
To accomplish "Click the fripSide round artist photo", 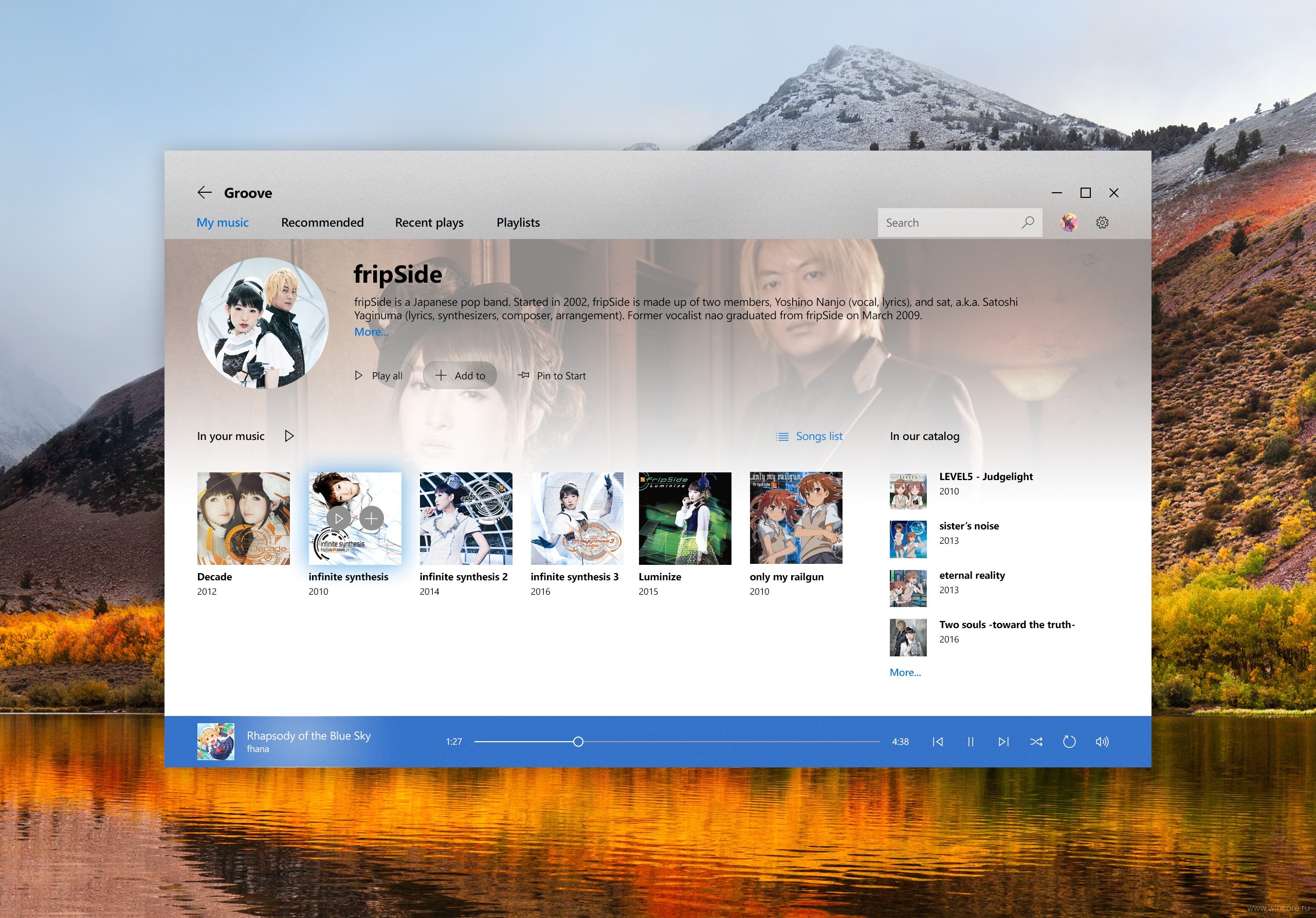I will click(x=263, y=323).
